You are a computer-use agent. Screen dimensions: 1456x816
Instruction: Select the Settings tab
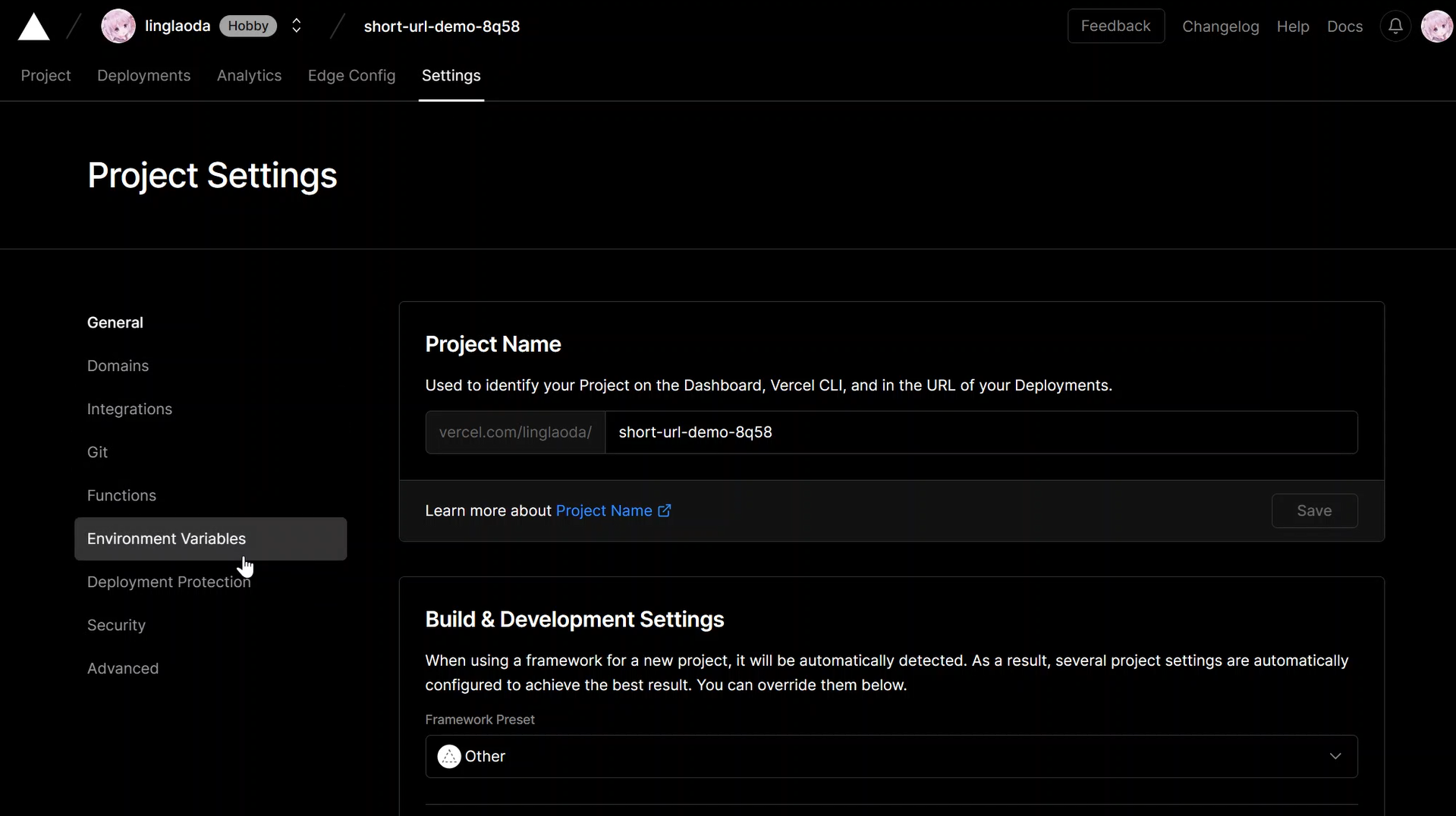pos(451,76)
